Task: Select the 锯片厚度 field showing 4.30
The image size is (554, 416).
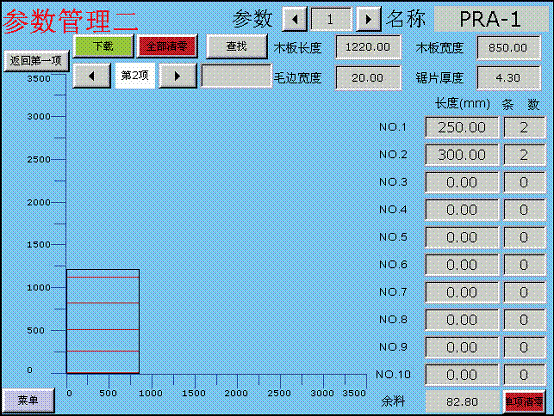Action: pos(508,78)
